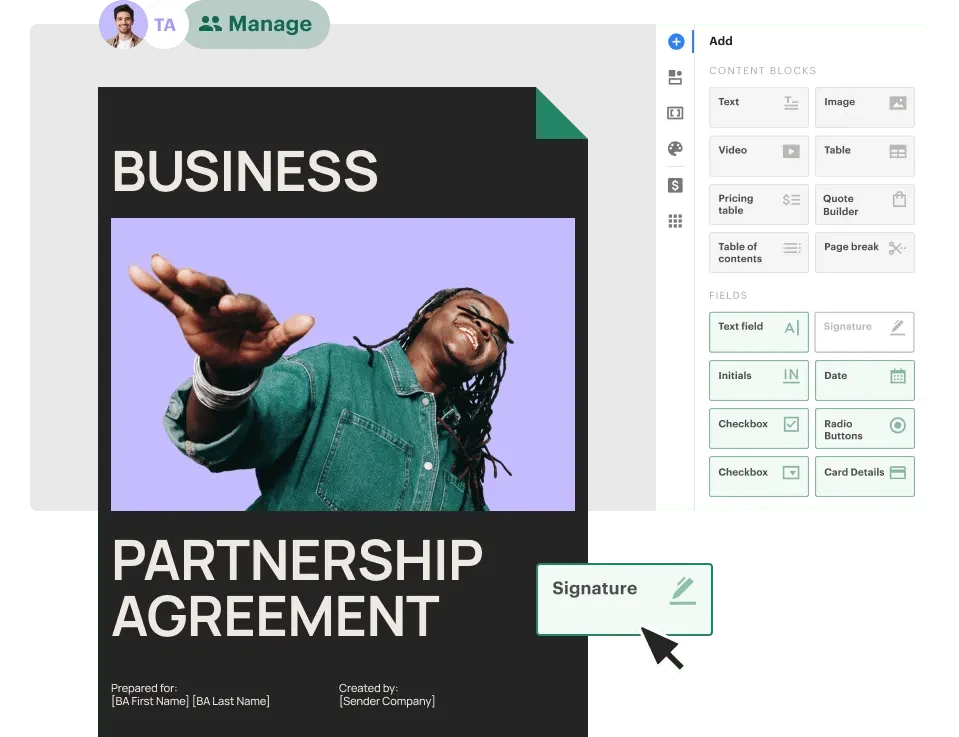Select the design palette icon
Image resolution: width=959 pixels, height=737 pixels.
pos(675,148)
